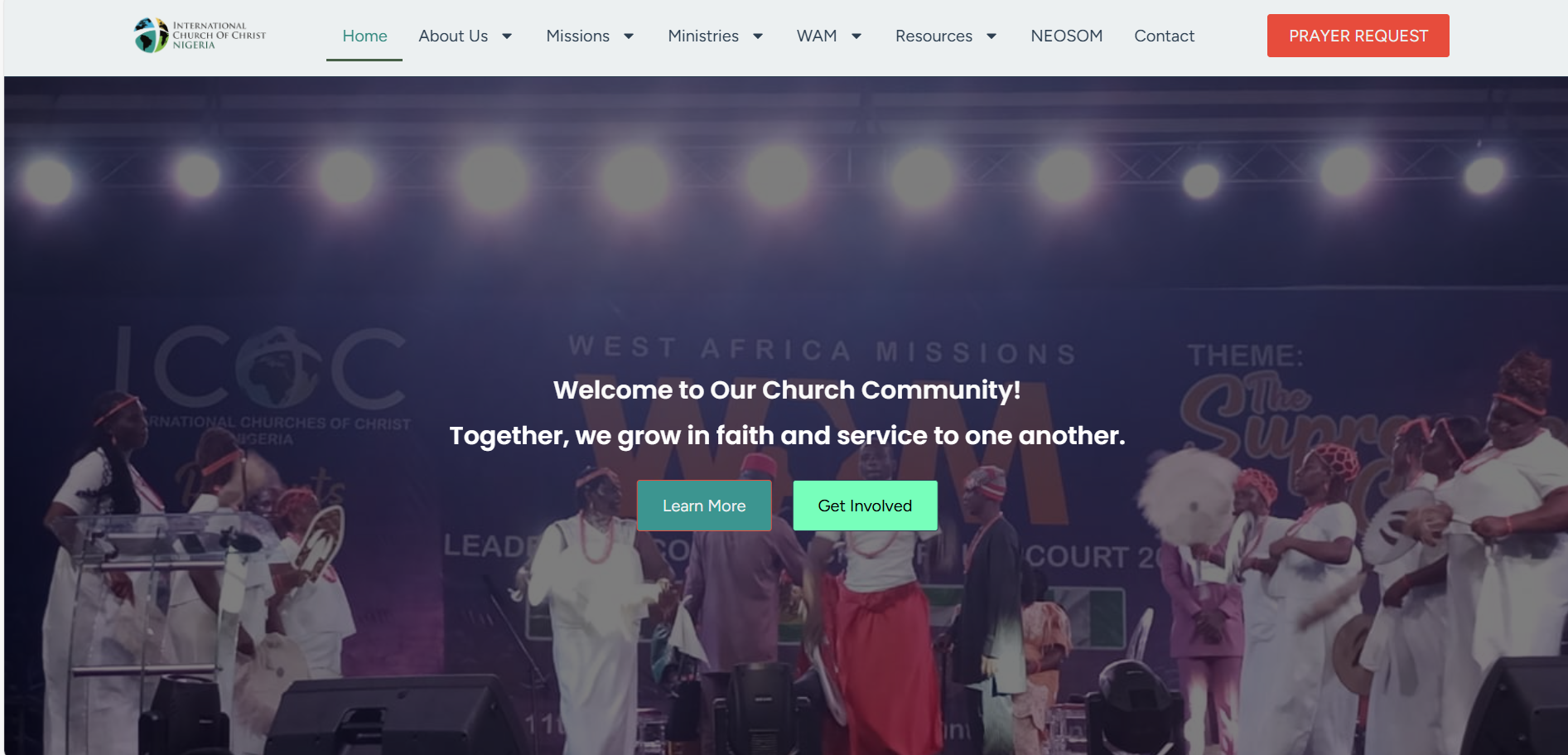Select the Missions menu item
This screenshot has height=755, width=1568.
click(577, 36)
